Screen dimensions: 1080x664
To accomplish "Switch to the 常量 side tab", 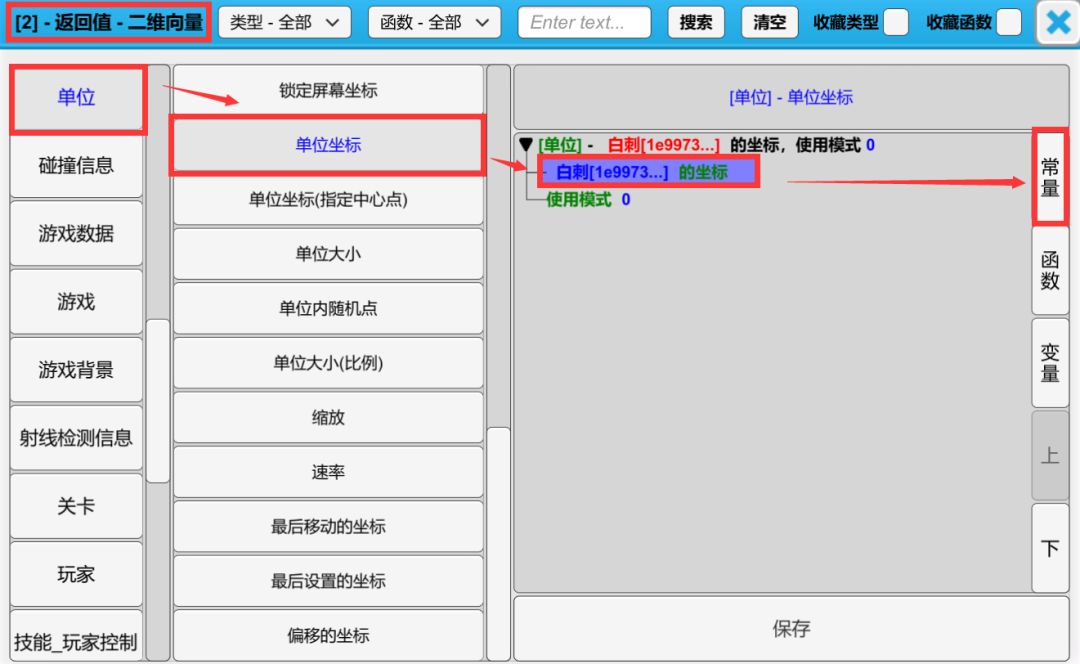I will pyautogui.click(x=1050, y=177).
